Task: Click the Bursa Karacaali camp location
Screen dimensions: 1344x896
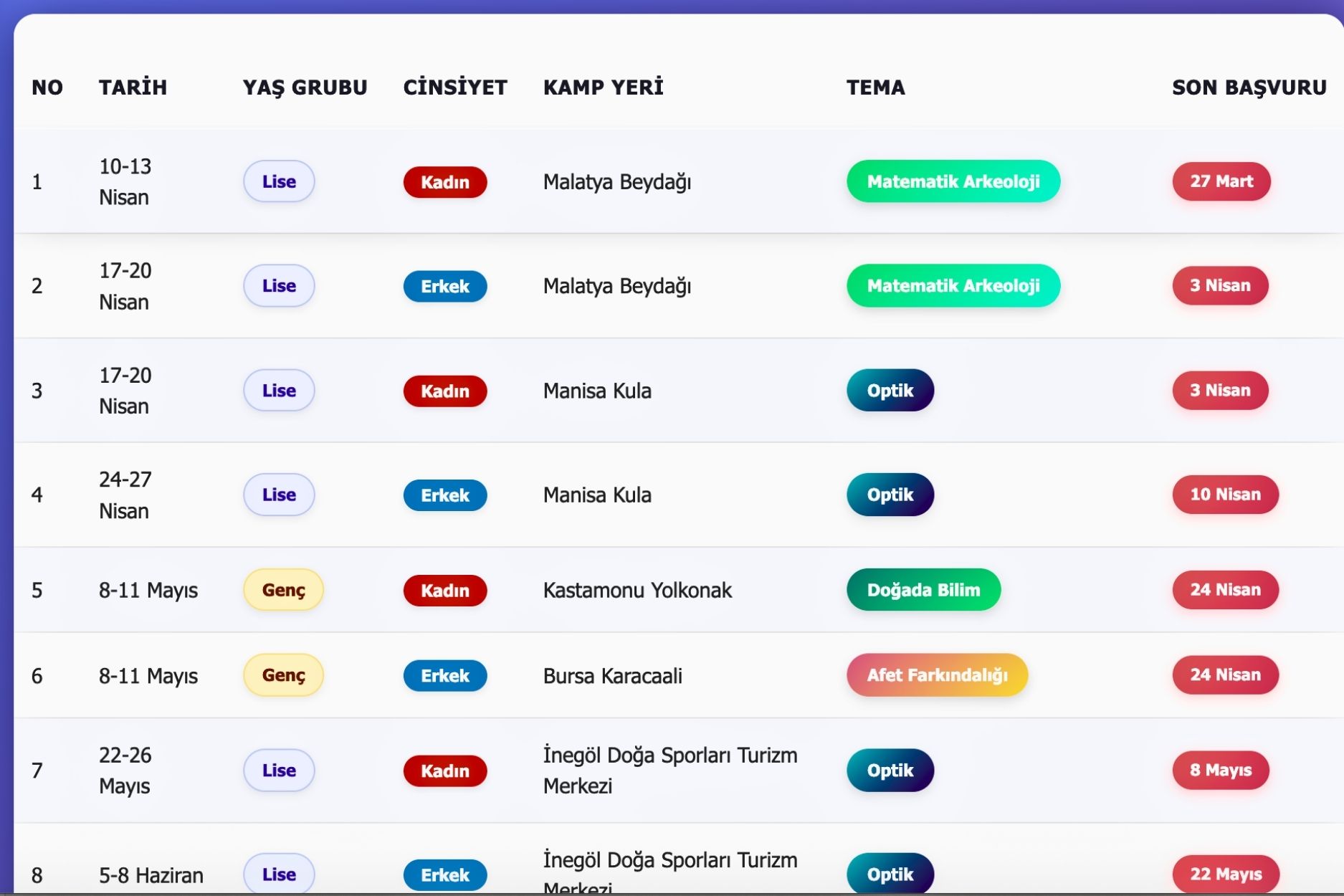Action: [x=612, y=676]
